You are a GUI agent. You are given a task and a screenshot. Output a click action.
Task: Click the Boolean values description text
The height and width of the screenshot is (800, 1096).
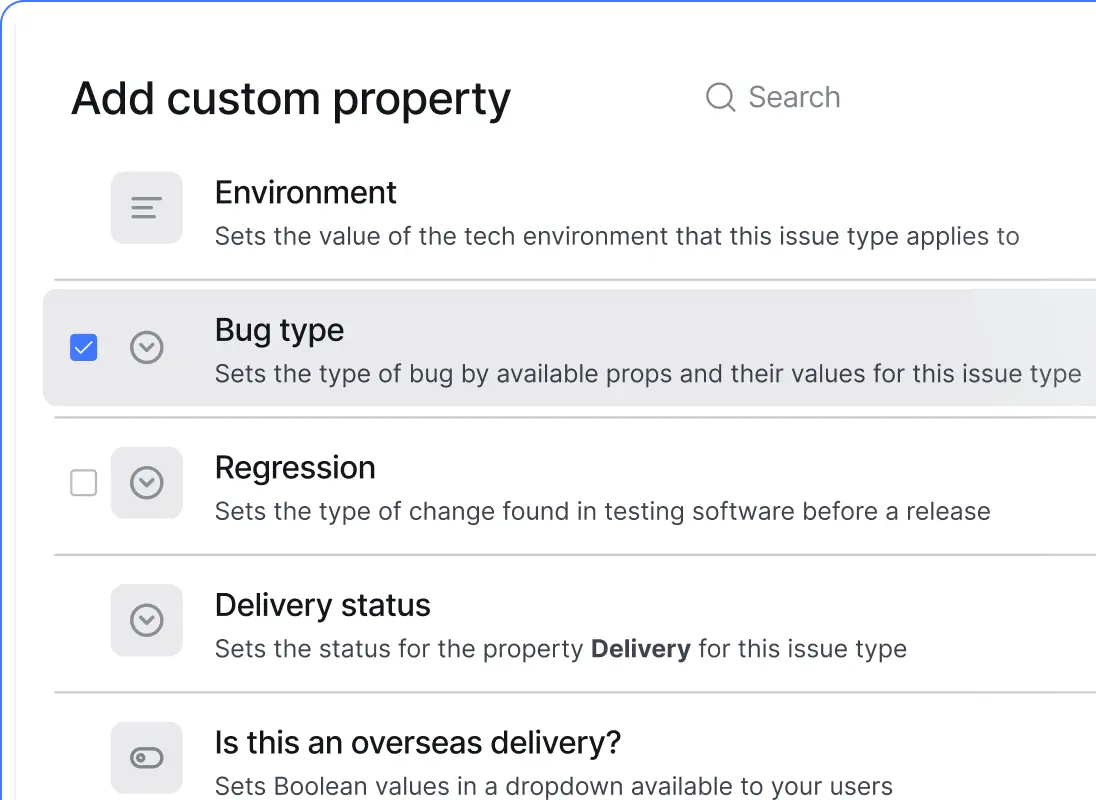[x=553, y=786]
